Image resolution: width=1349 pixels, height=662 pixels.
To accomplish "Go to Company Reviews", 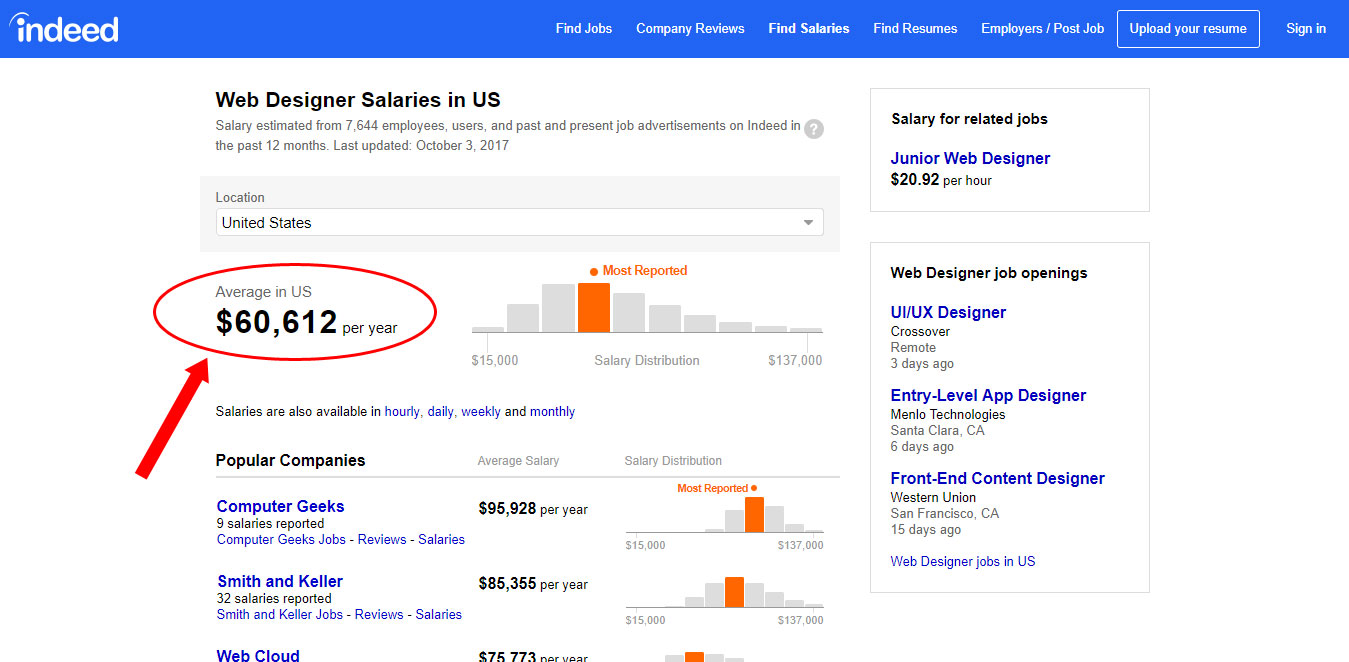I will click(690, 28).
